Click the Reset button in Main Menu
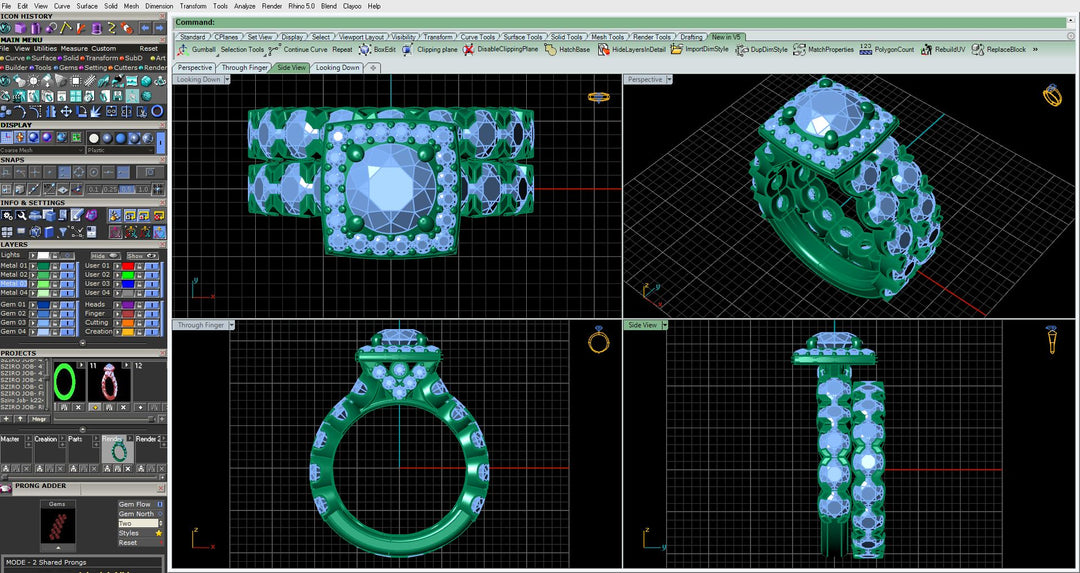This screenshot has width=1080, height=573. click(x=148, y=48)
